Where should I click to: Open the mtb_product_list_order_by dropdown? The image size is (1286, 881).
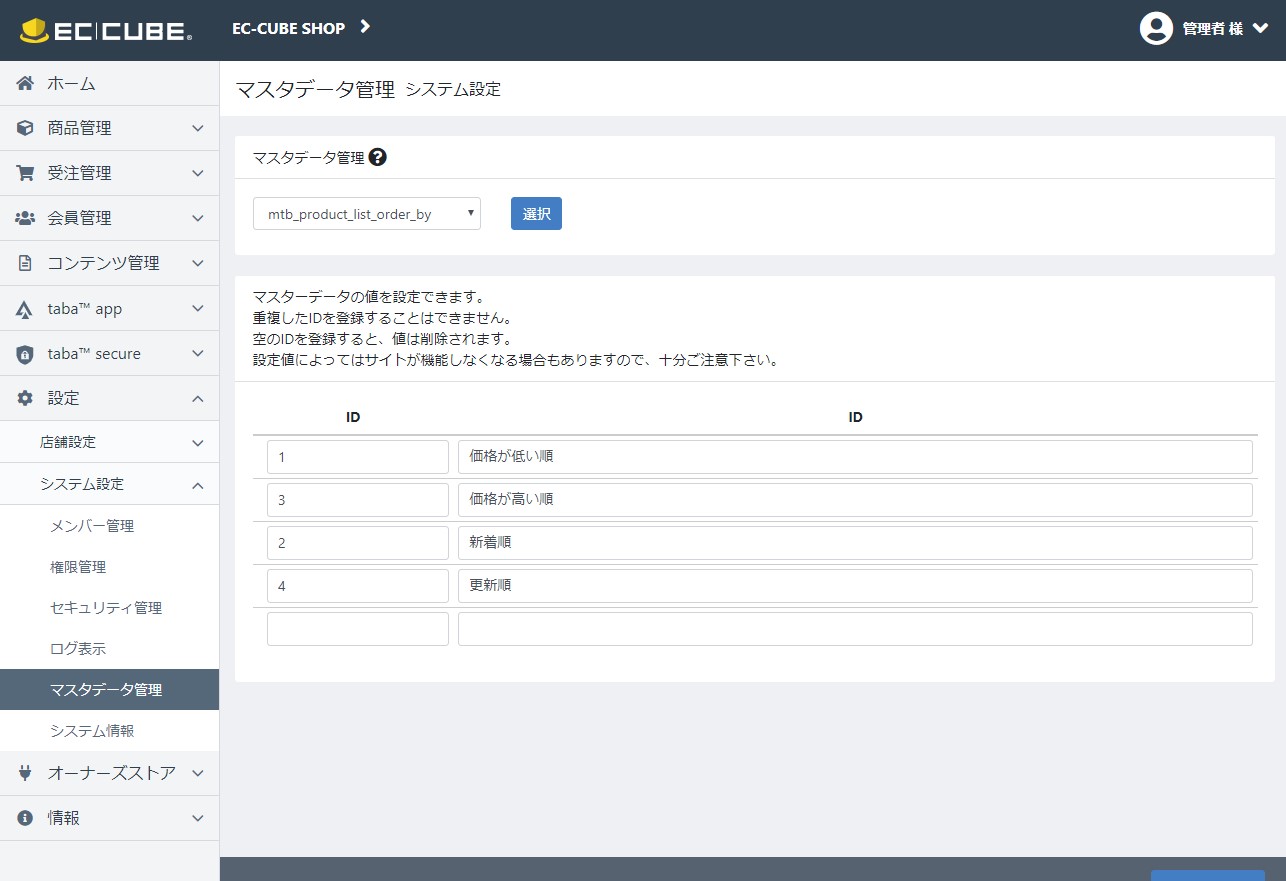[x=366, y=214]
